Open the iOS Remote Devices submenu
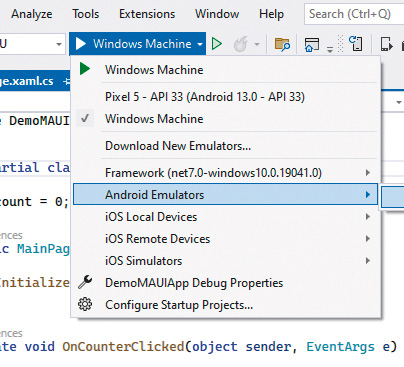404x367 pixels. coord(226,239)
